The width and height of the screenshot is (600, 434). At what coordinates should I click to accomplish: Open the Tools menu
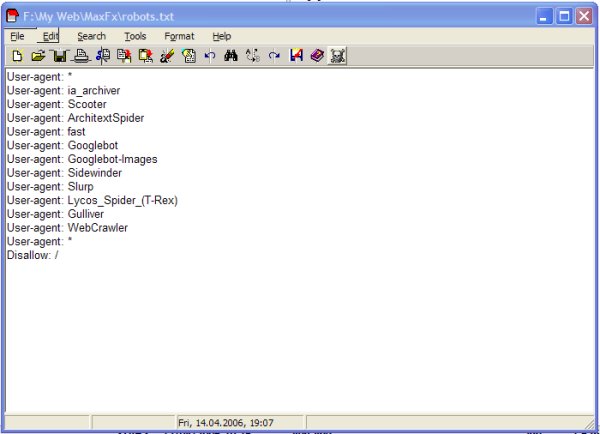(135, 36)
